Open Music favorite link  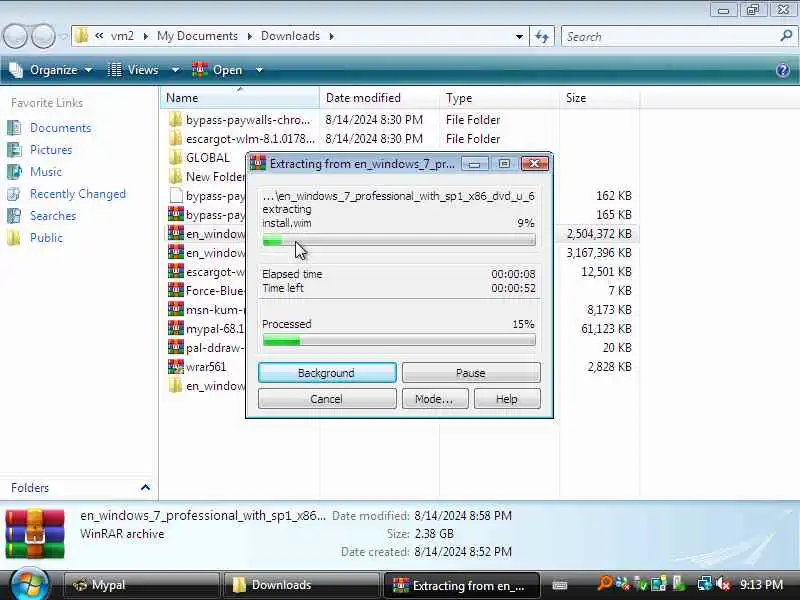tap(45, 171)
